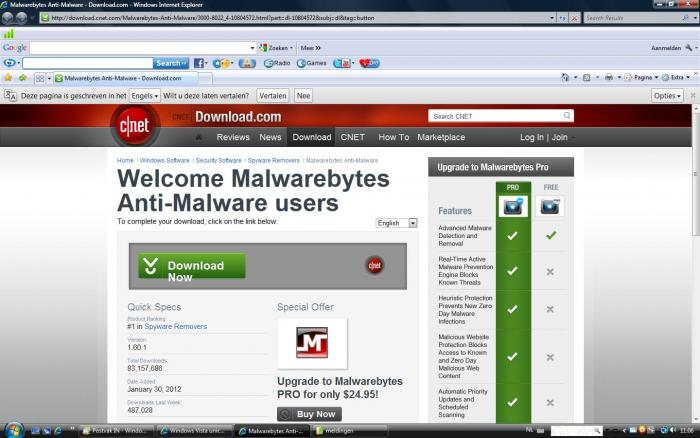
Task: Click the Stop loading X button
Action: [x=574, y=18]
